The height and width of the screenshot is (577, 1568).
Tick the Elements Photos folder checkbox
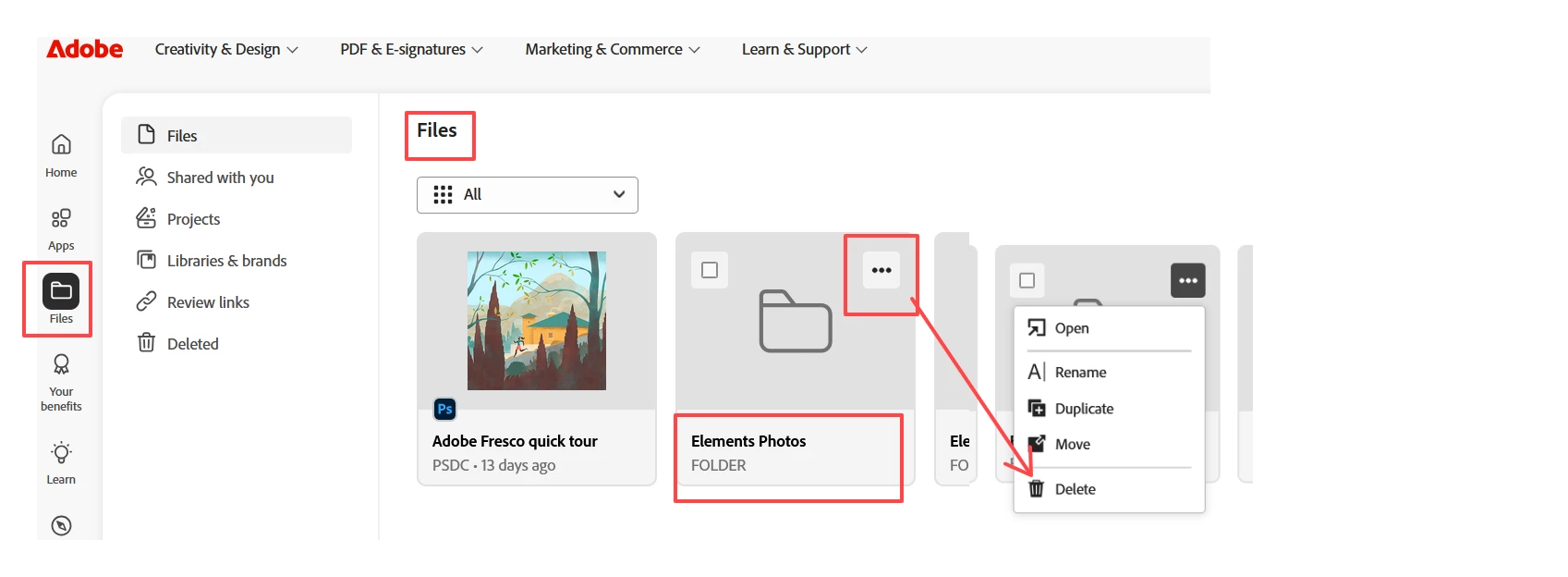click(x=710, y=270)
